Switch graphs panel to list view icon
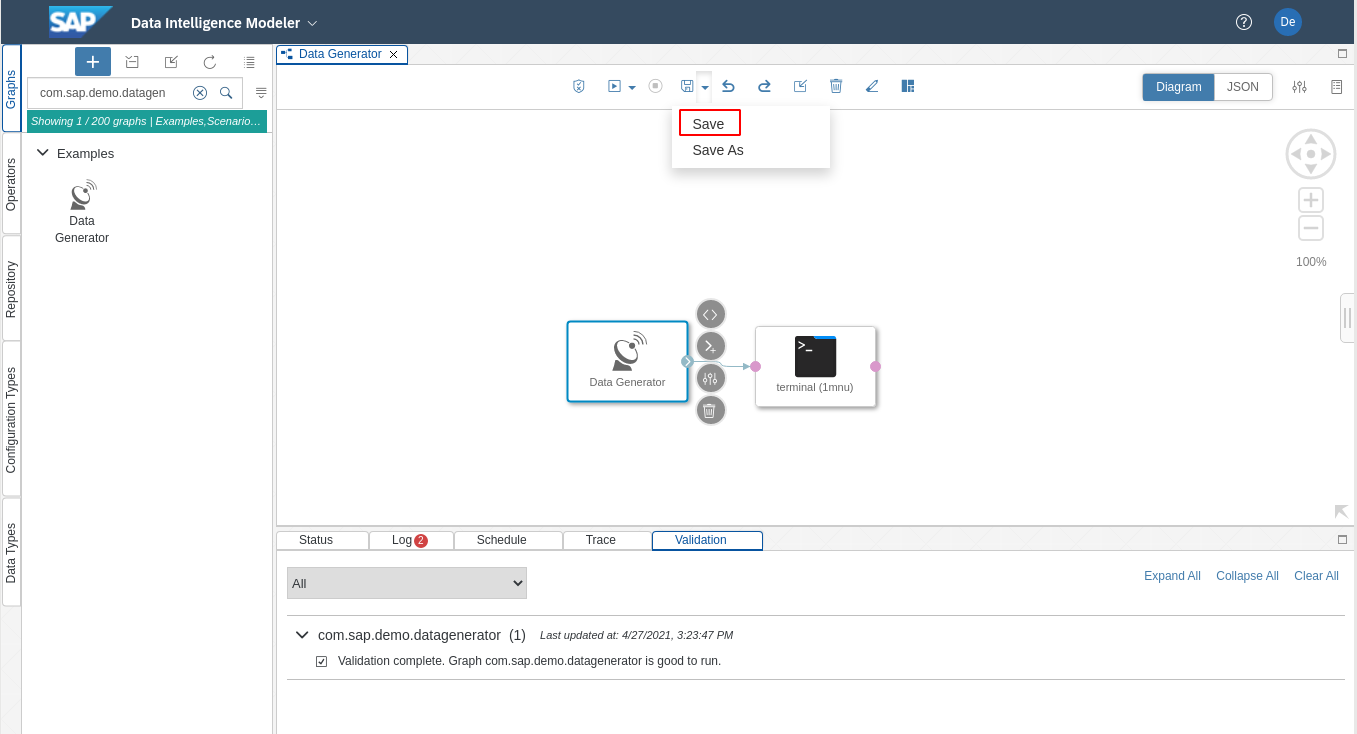Screen dimensions: 1357x734 tap(249, 62)
